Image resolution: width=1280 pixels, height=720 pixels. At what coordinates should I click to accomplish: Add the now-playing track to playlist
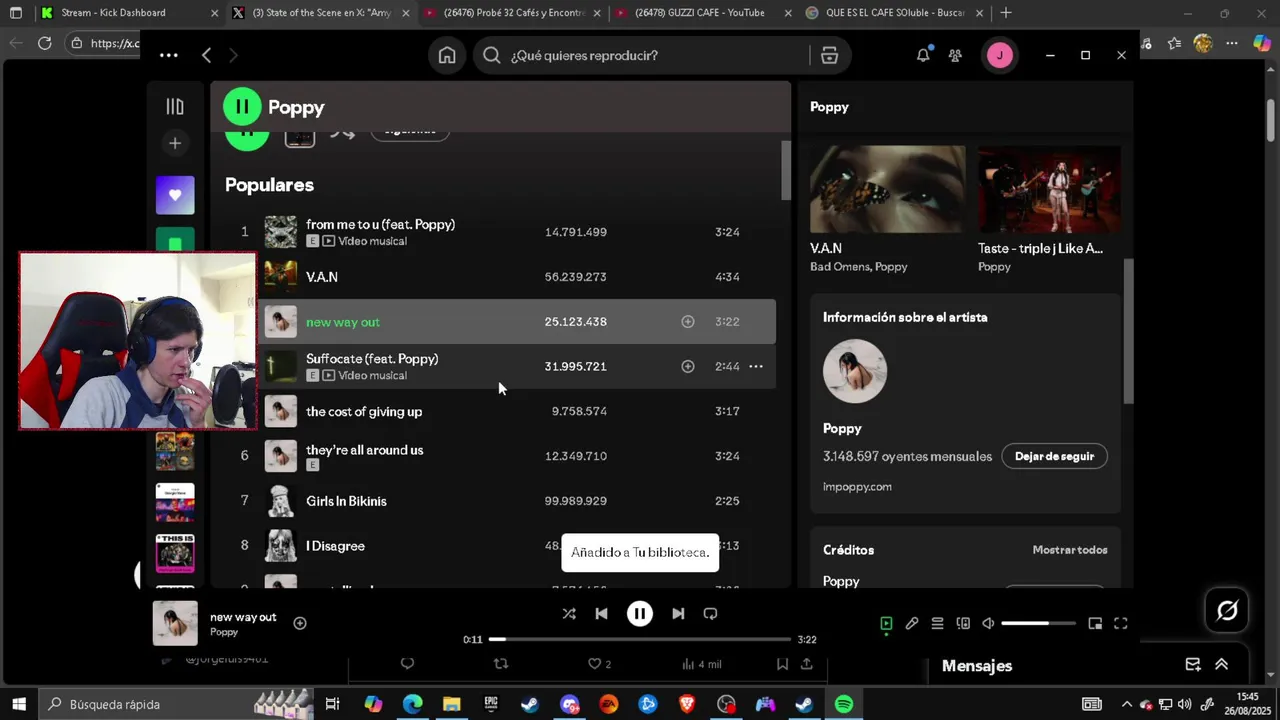pos(300,623)
